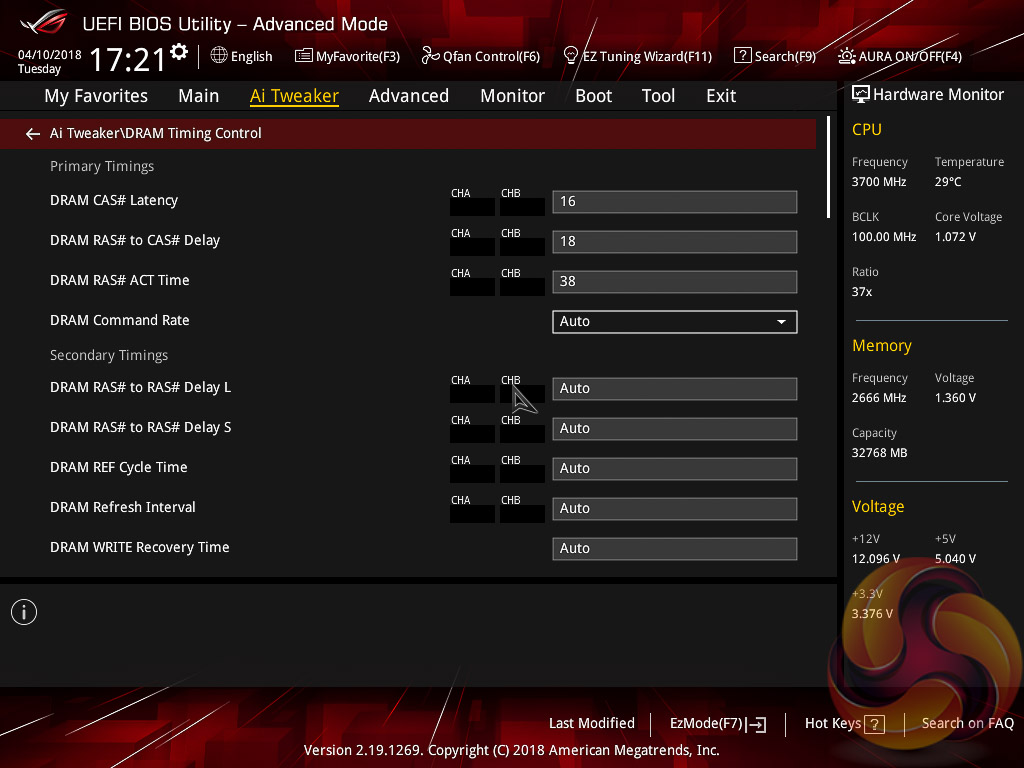The image size is (1024, 768).
Task: Open Search on FAQ link
Action: (968, 723)
